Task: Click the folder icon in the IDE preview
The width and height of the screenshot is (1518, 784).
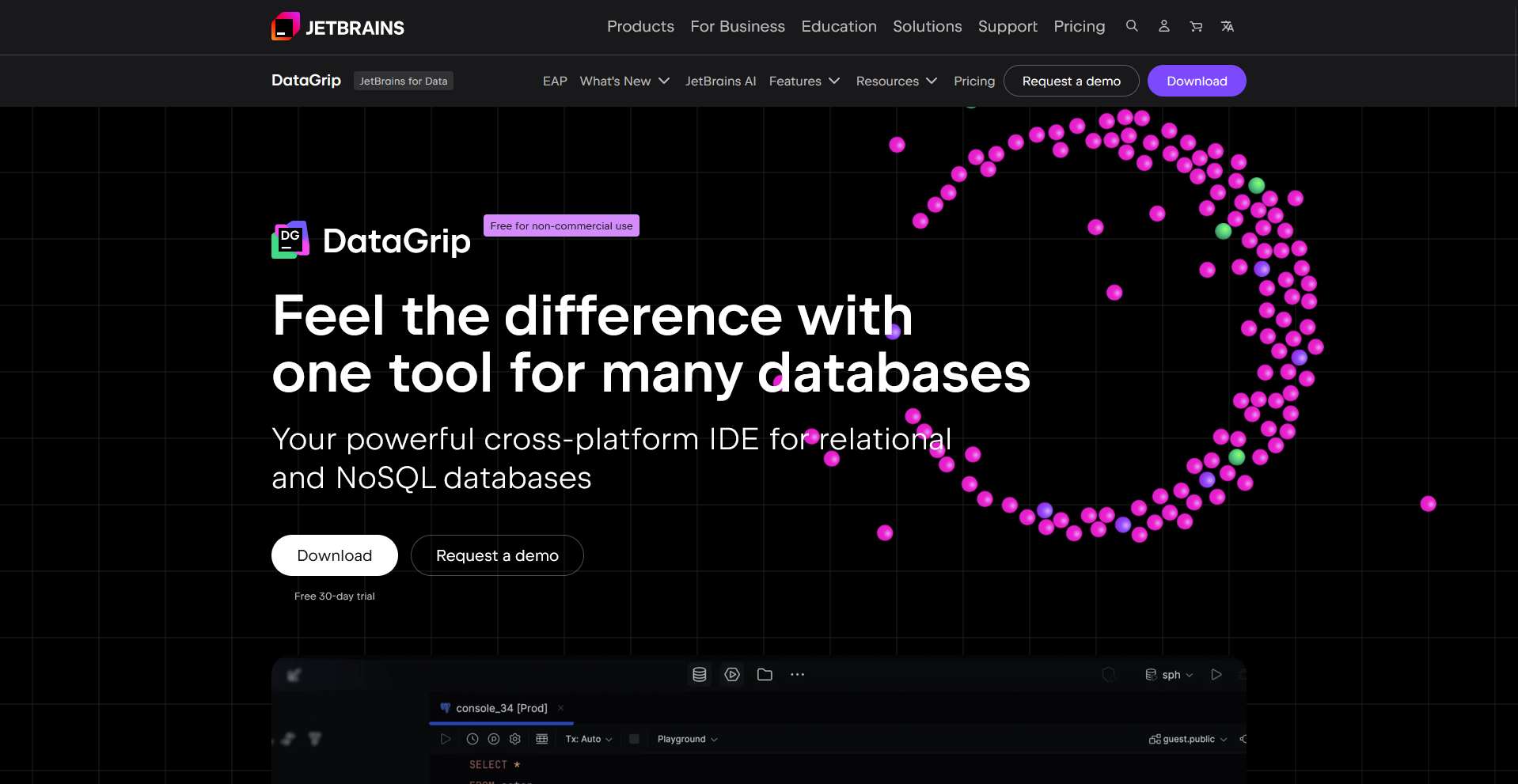Action: [x=765, y=675]
